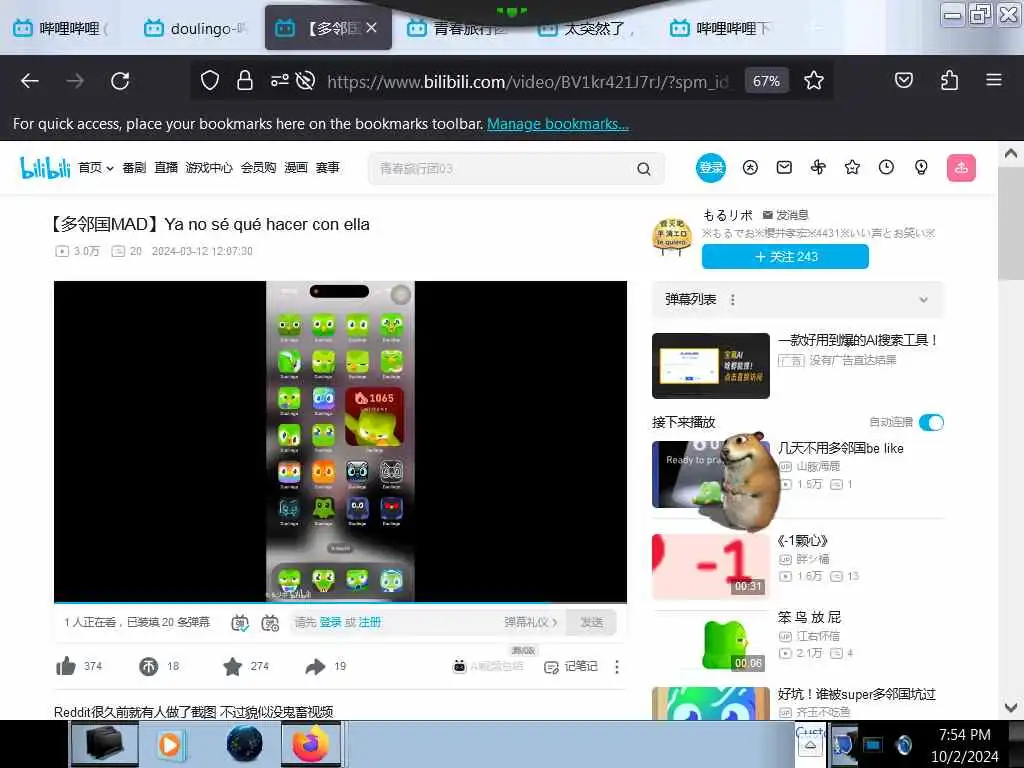Click the 注册 register link
The image size is (1024, 768).
370,622
